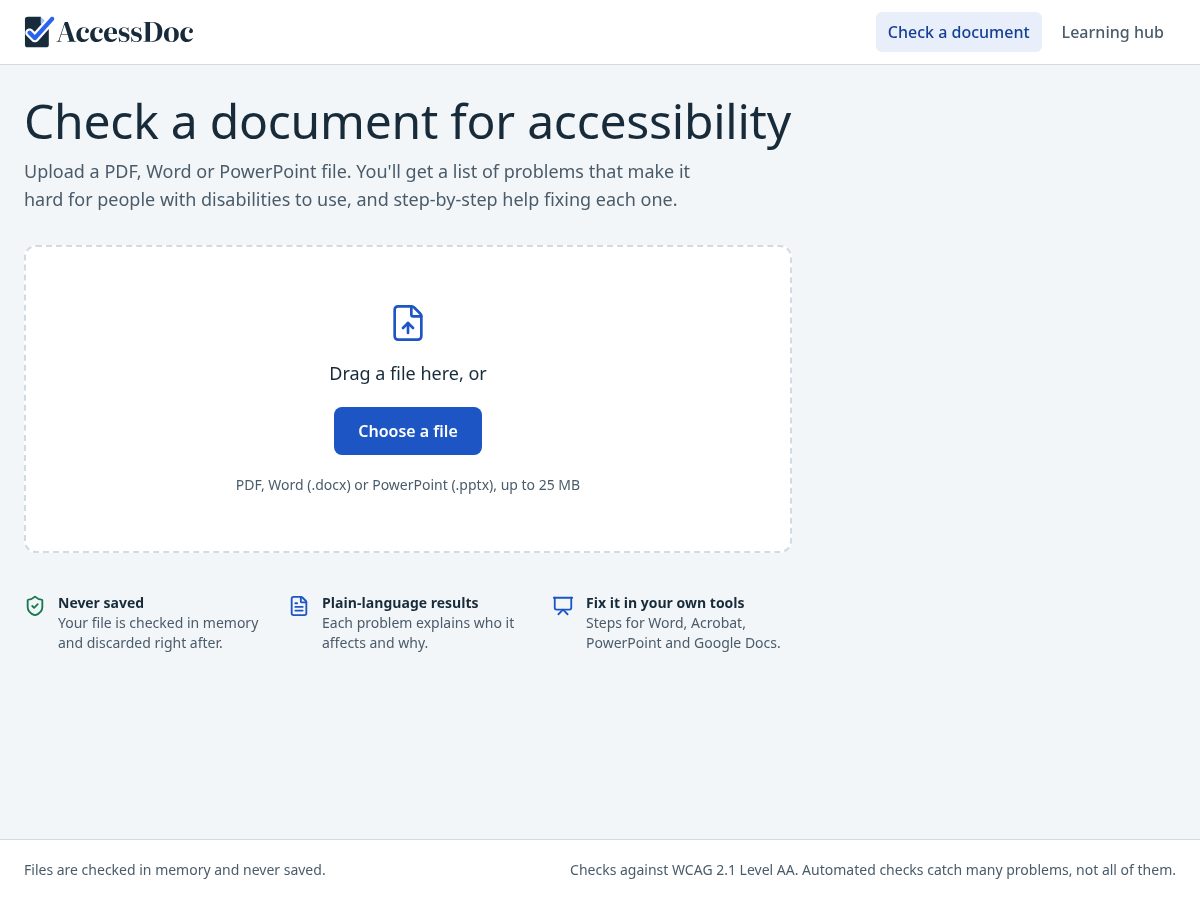
Task: Click the 'Never saved' feature title
Action: click(101, 603)
